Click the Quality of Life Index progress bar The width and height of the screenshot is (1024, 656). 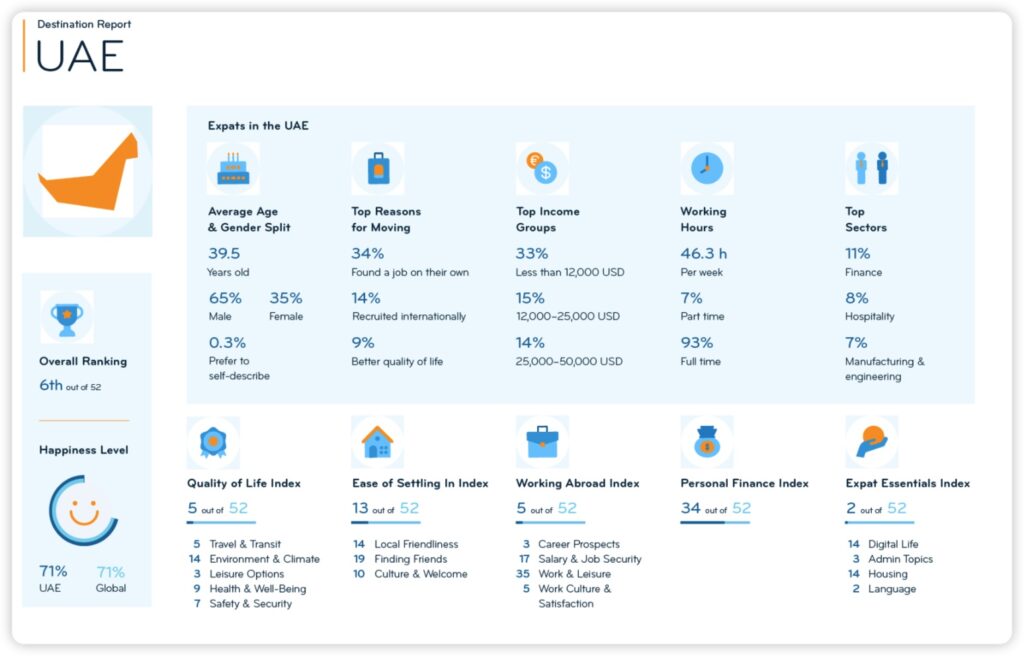[x=221, y=522]
